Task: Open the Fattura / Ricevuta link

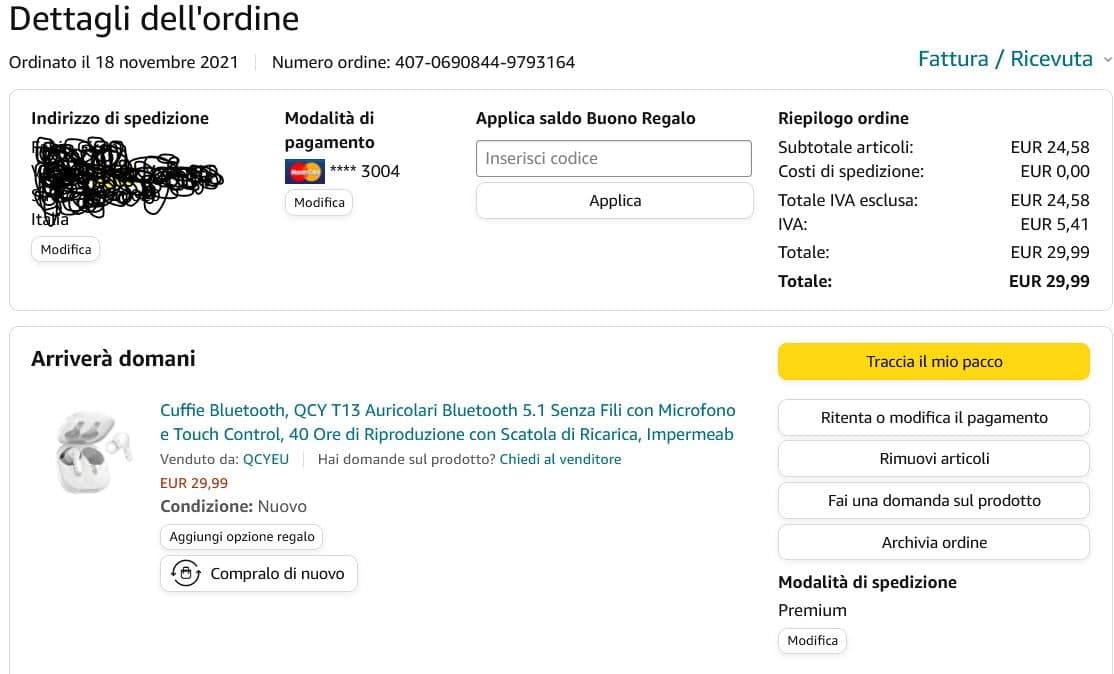Action: 1004,59
